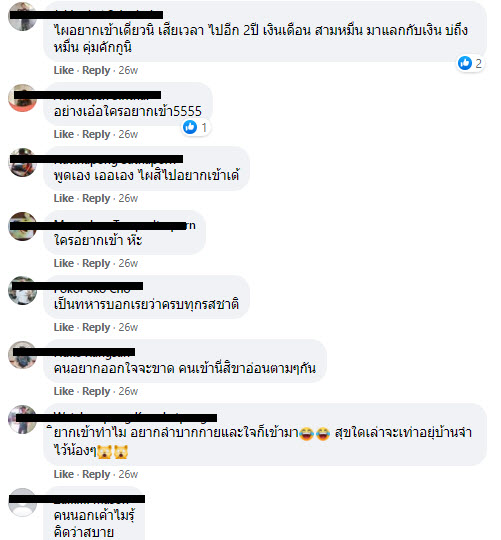Open the avatar beside the laughing emoji comment
Screen dimensions: 501x540
(x=22, y=419)
